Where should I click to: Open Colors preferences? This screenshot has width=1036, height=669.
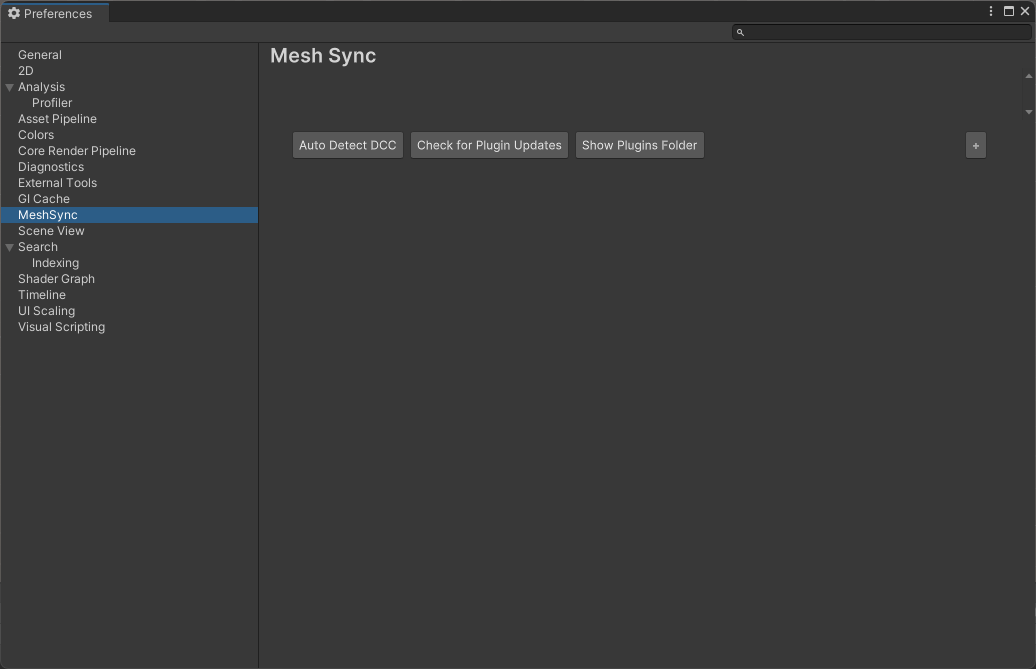(x=129, y=135)
